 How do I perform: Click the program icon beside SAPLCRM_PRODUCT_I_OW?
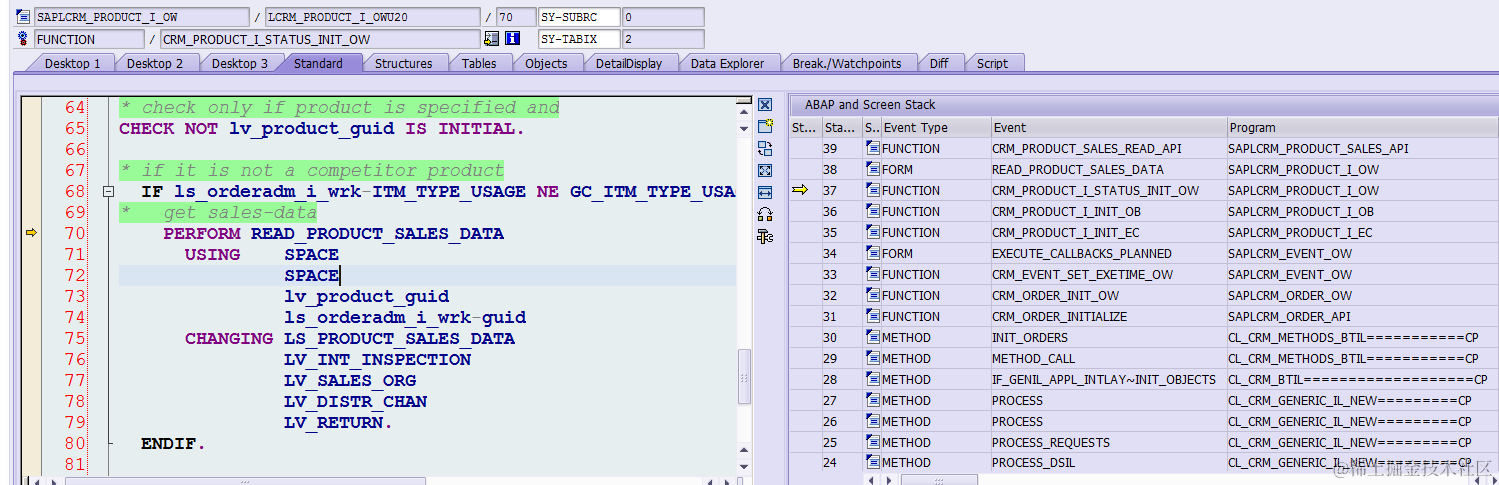[23, 17]
